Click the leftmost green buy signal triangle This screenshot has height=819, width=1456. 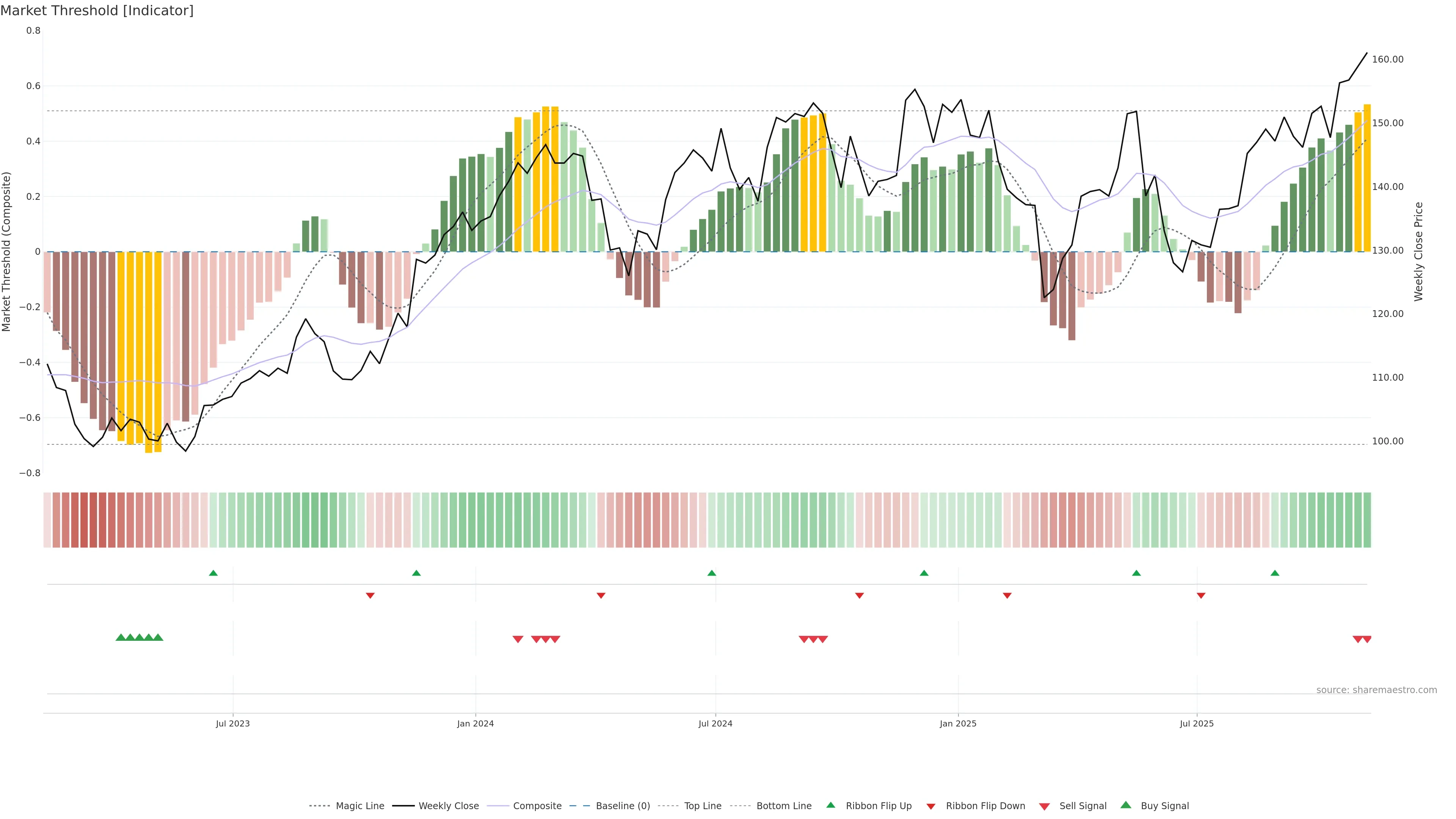click(x=121, y=637)
